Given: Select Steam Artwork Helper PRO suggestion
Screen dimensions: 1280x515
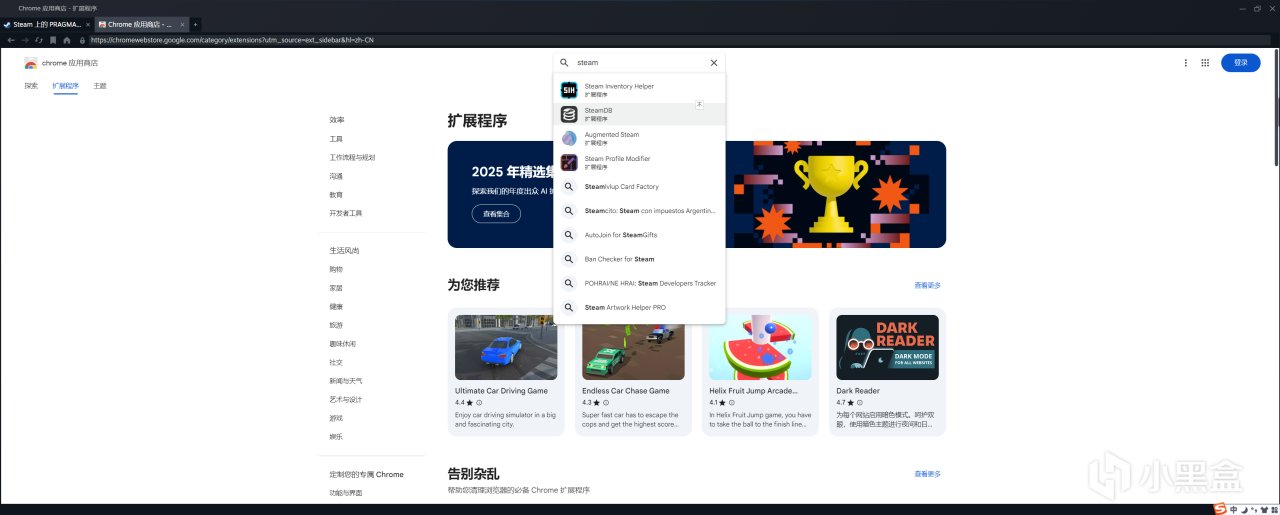Looking at the screenshot, I should [x=639, y=307].
